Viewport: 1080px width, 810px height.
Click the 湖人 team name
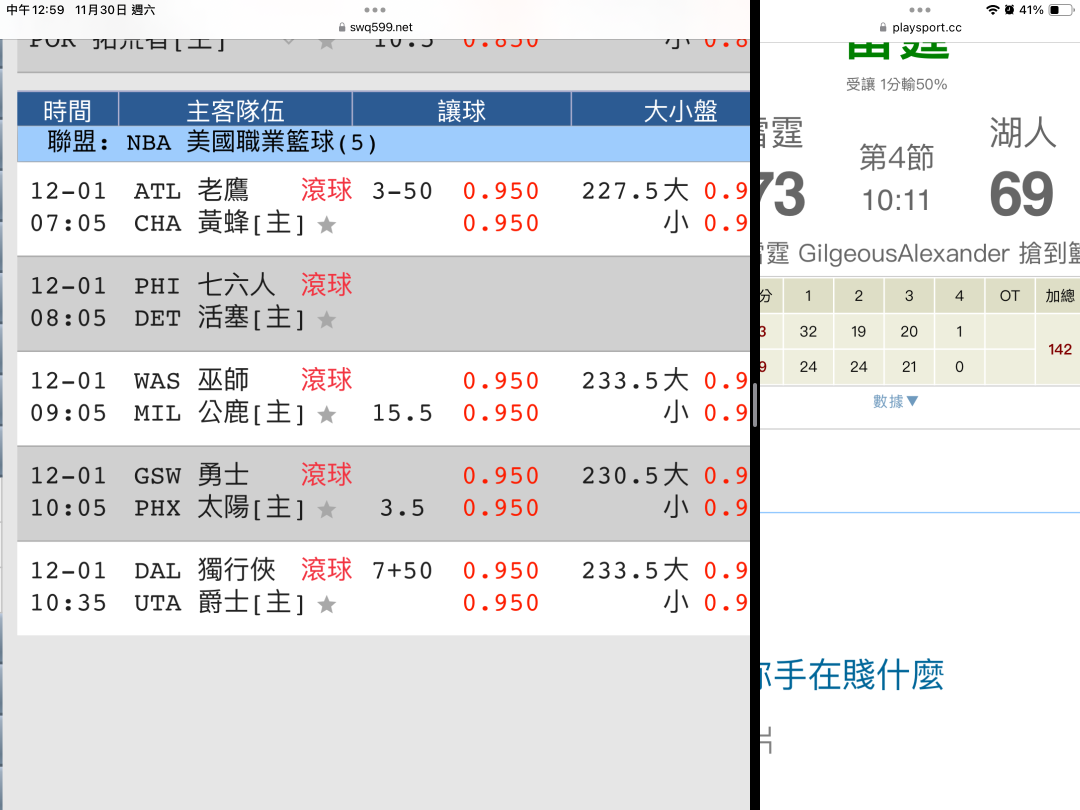(1023, 132)
